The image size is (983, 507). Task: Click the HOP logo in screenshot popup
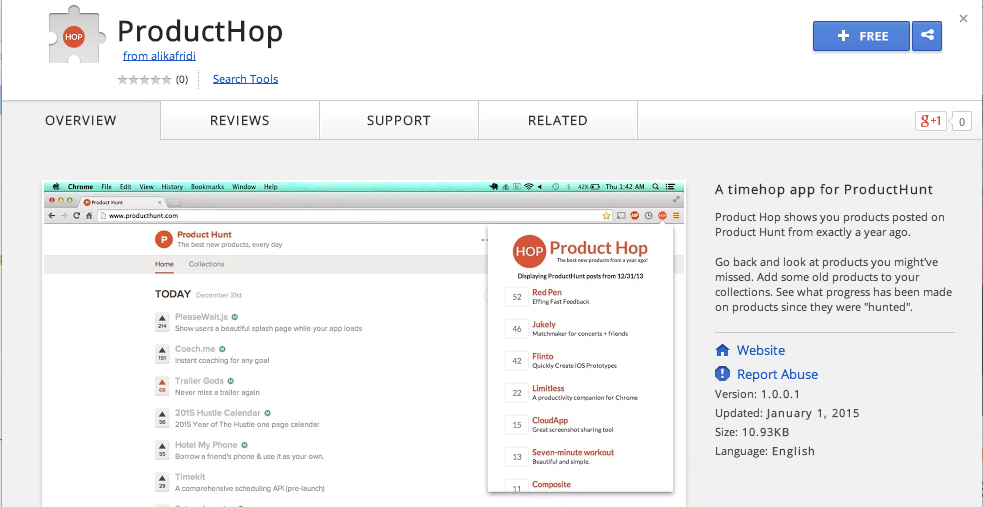point(529,251)
